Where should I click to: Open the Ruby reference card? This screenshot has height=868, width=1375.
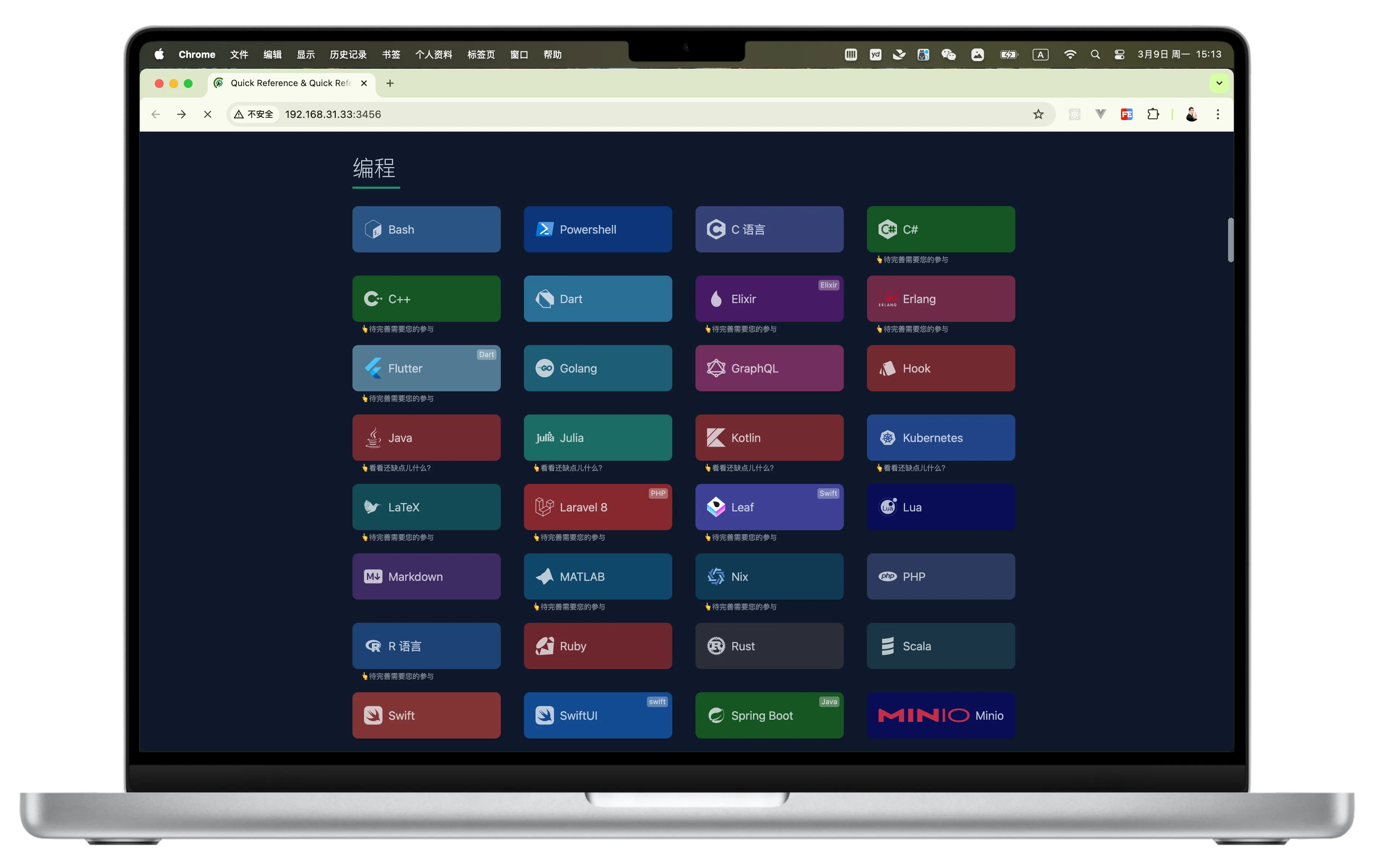tap(597, 646)
